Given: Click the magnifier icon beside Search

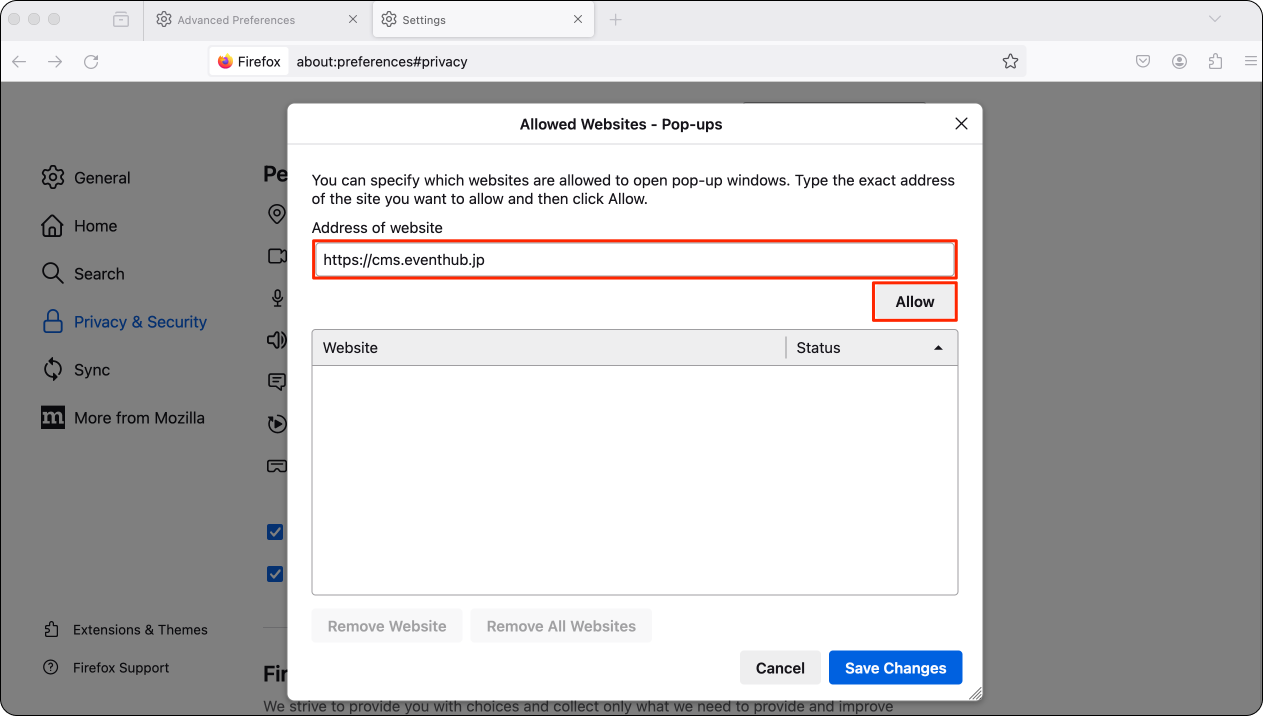Looking at the screenshot, I should (x=53, y=274).
